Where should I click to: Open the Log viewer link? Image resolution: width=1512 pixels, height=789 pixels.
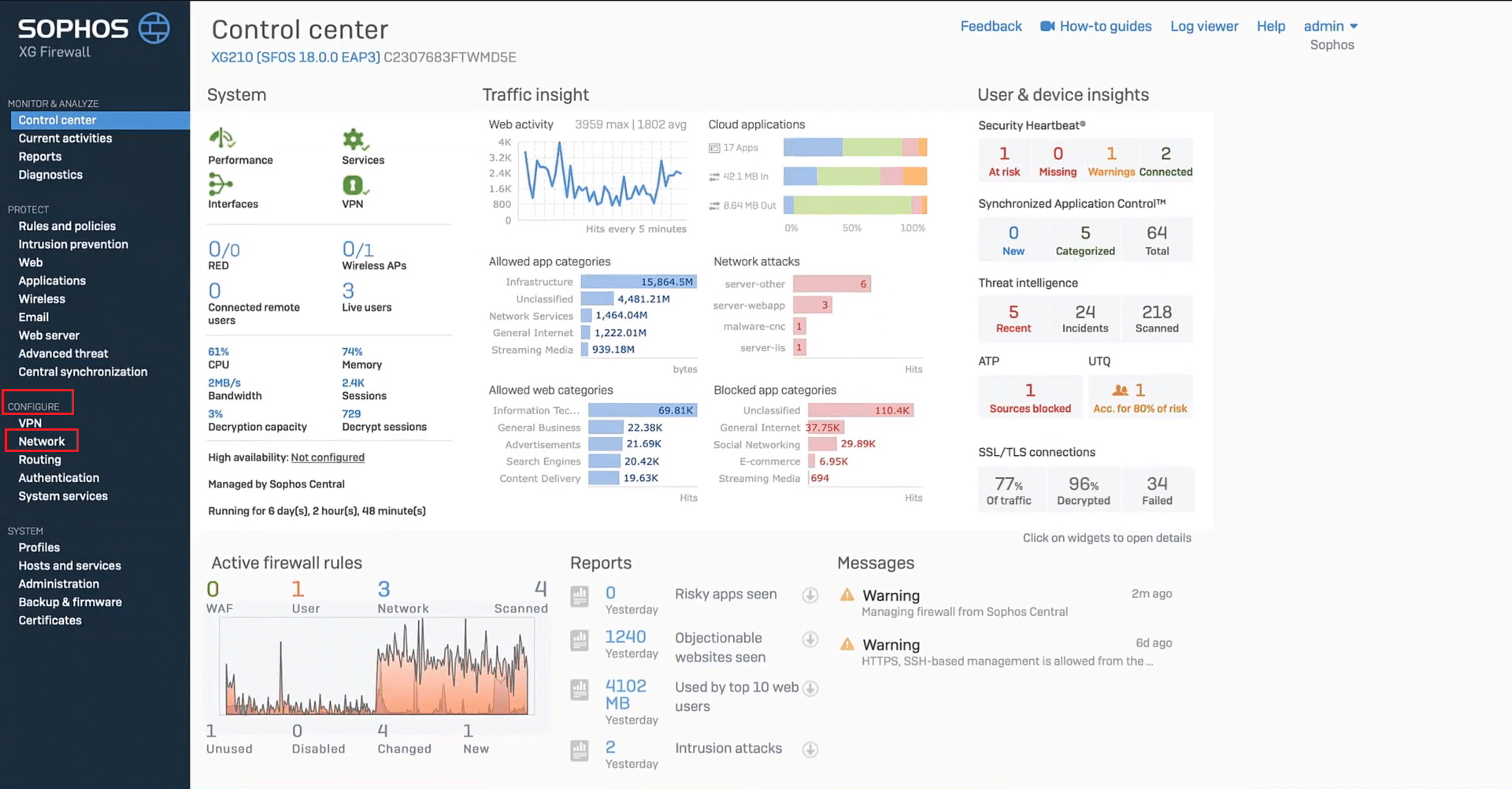tap(1204, 26)
